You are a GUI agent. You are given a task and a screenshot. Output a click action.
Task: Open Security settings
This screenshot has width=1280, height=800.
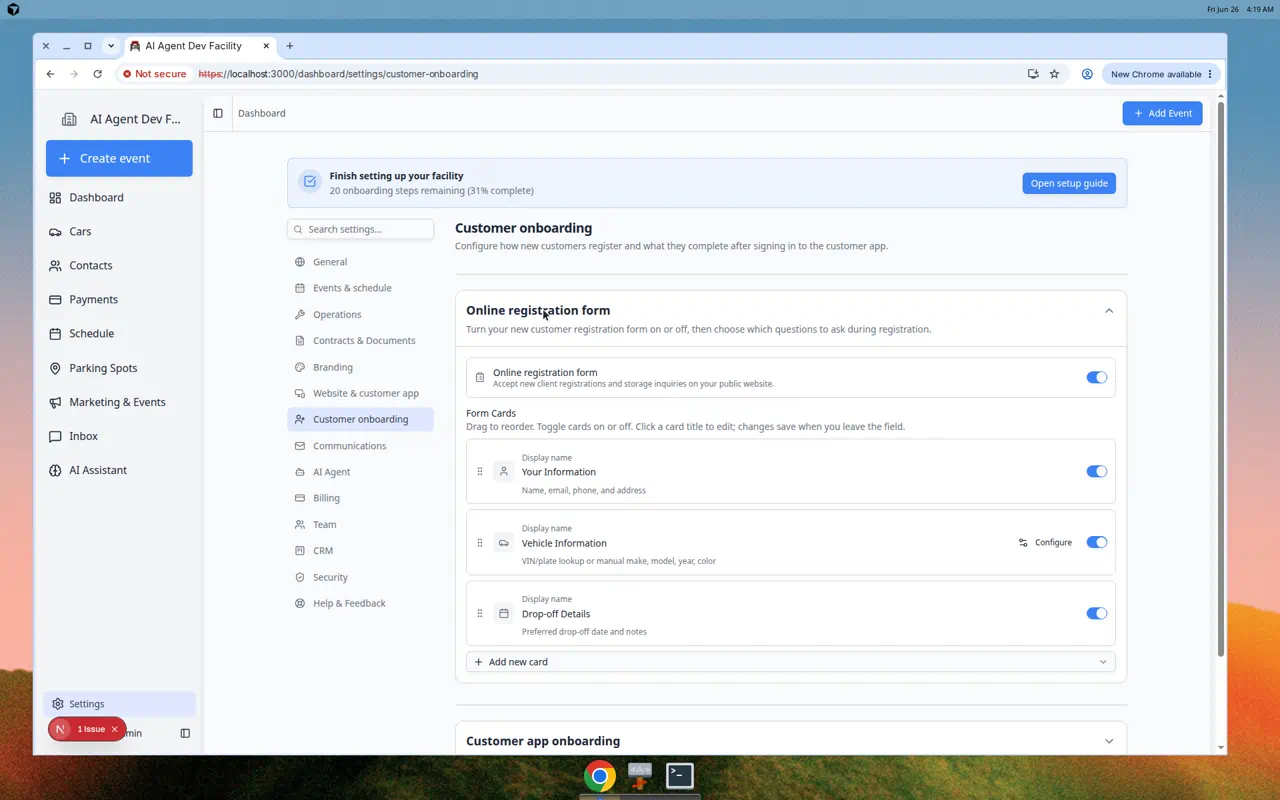pos(360,577)
